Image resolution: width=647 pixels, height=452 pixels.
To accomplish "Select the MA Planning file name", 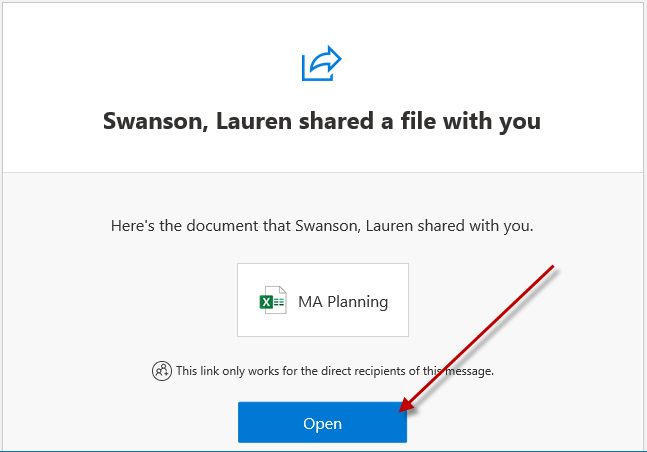I will click(x=343, y=302).
